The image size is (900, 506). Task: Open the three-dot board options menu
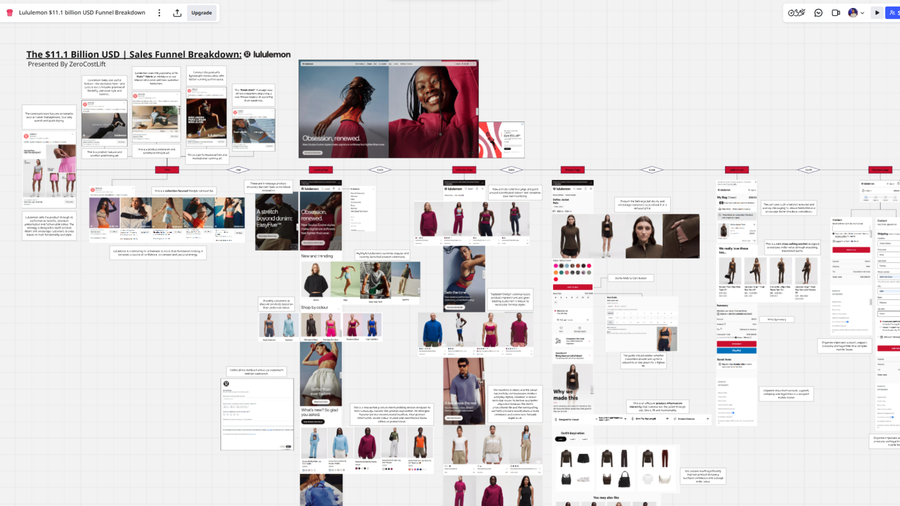pos(160,13)
